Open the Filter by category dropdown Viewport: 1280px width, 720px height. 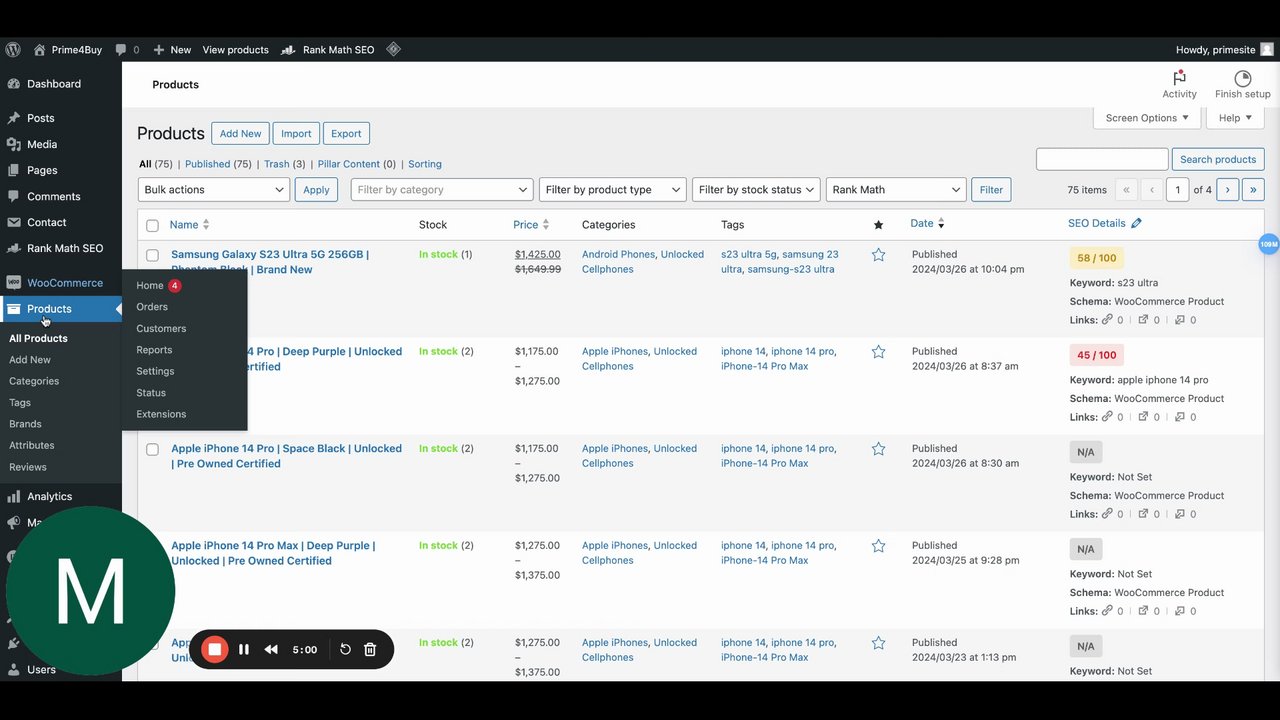[x=442, y=190]
